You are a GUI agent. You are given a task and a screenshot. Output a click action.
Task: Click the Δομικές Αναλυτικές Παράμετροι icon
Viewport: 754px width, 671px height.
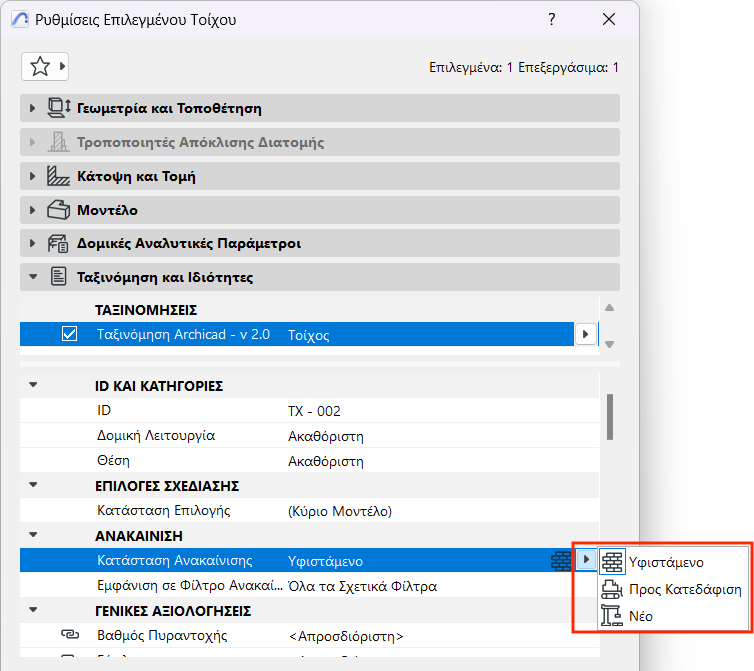58,243
